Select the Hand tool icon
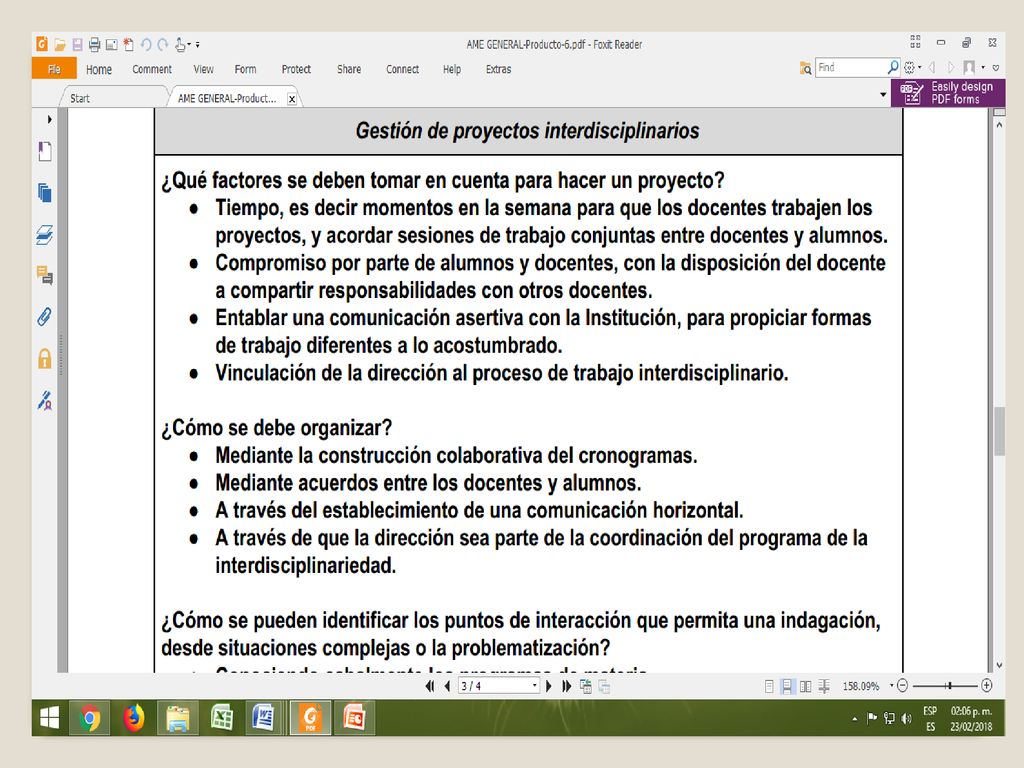The height and width of the screenshot is (768, 1024). tap(180, 44)
